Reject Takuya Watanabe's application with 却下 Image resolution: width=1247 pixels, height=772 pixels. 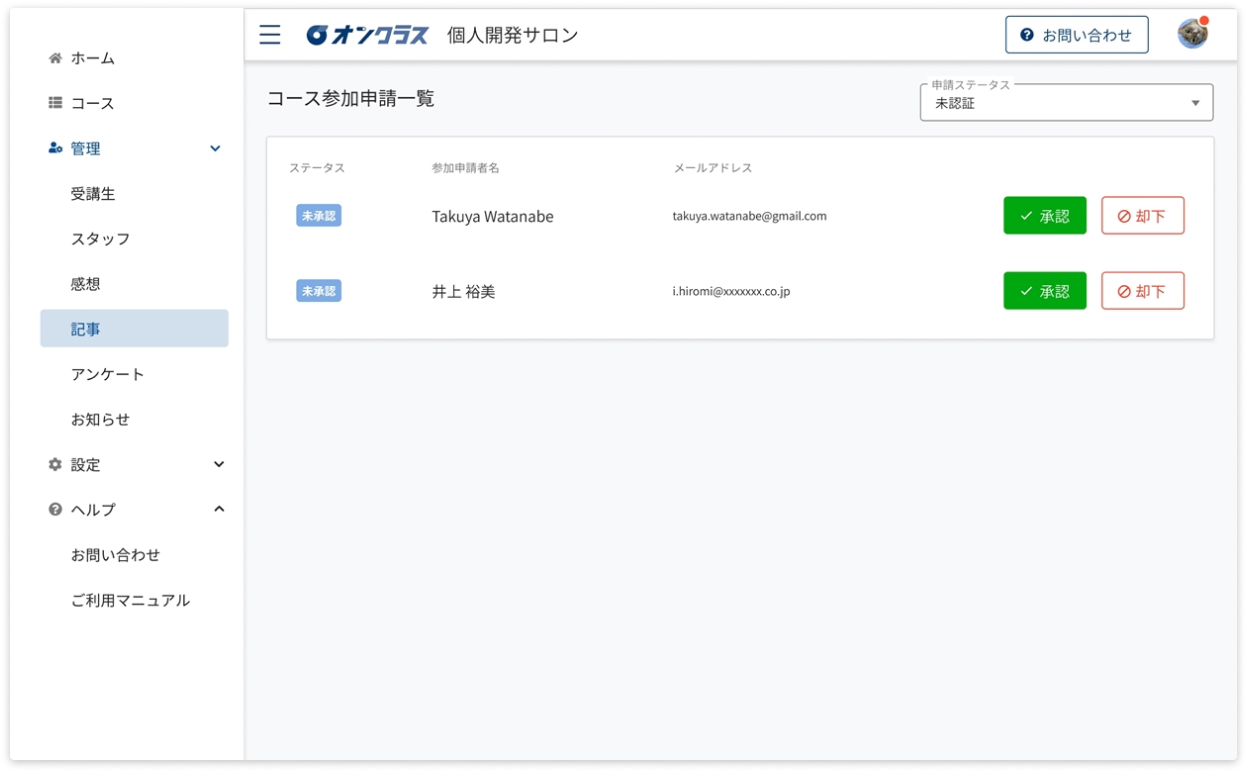tap(1142, 215)
